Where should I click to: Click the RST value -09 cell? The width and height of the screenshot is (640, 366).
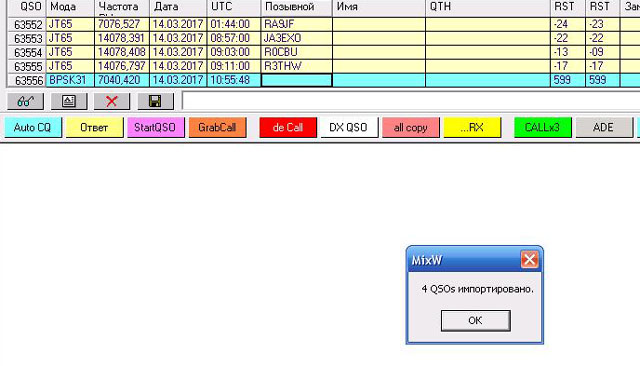point(603,52)
